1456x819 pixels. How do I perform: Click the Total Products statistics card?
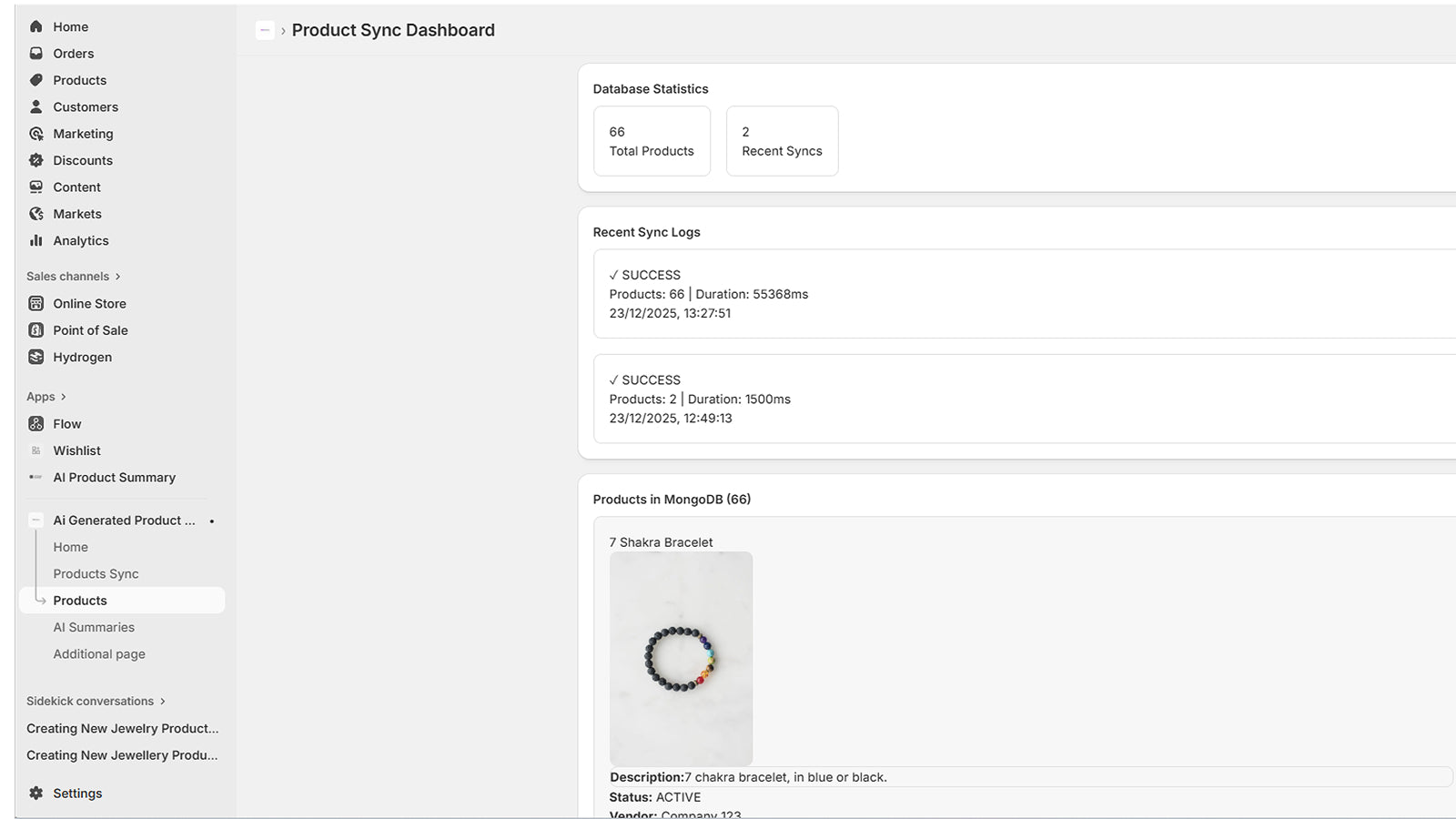click(652, 141)
